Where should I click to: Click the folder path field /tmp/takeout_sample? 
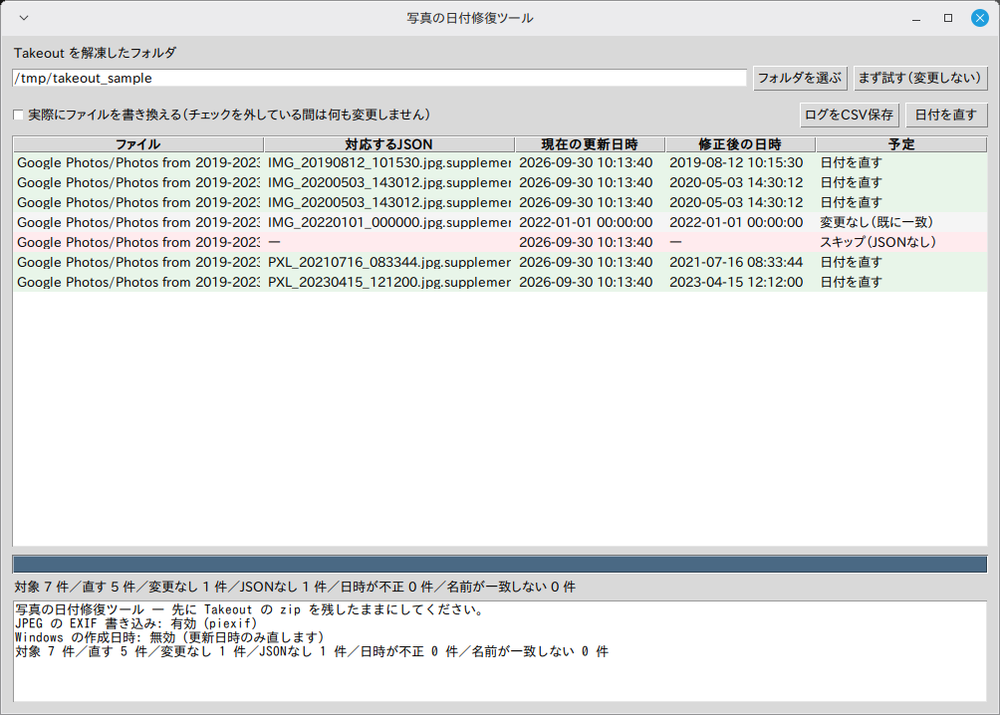click(379, 78)
